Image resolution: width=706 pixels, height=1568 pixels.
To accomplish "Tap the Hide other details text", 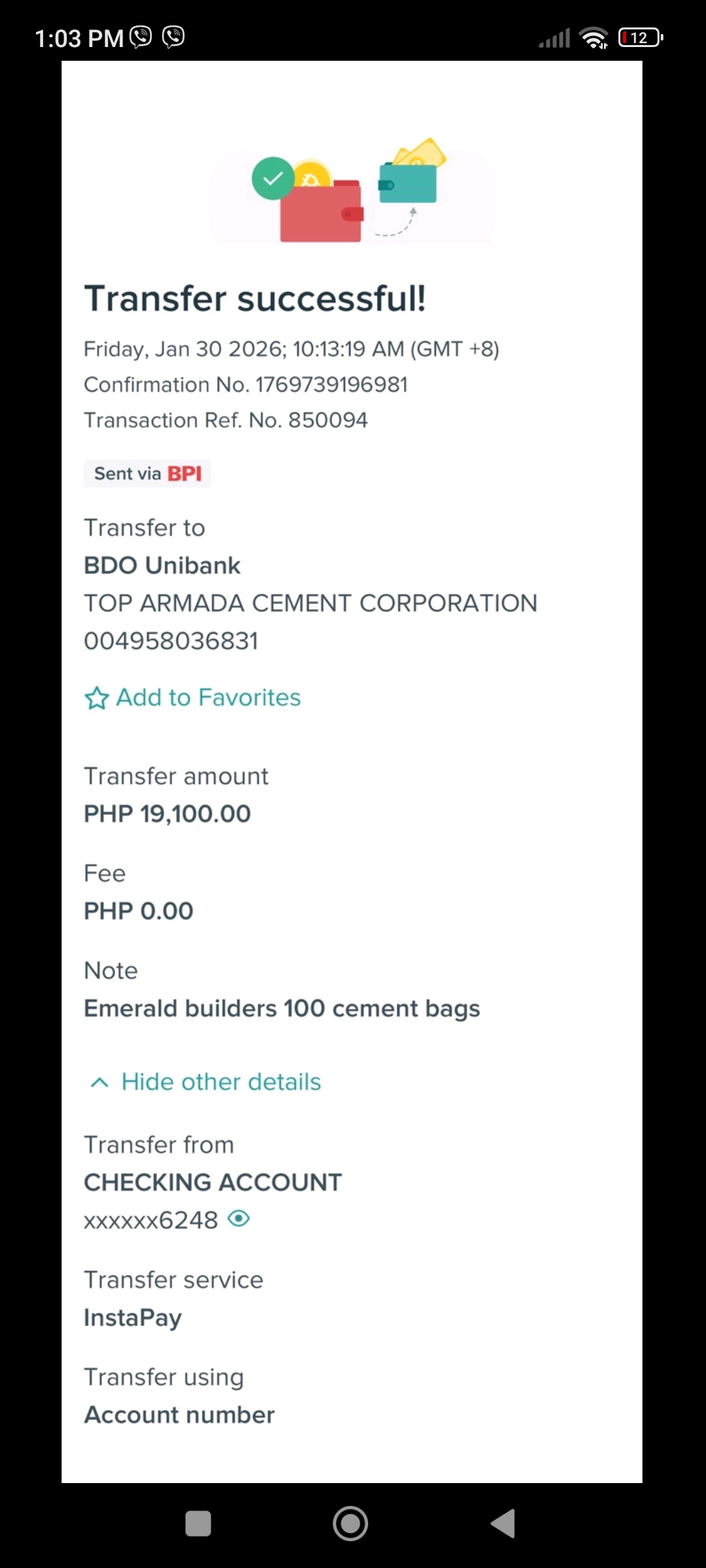I will tap(221, 1083).
